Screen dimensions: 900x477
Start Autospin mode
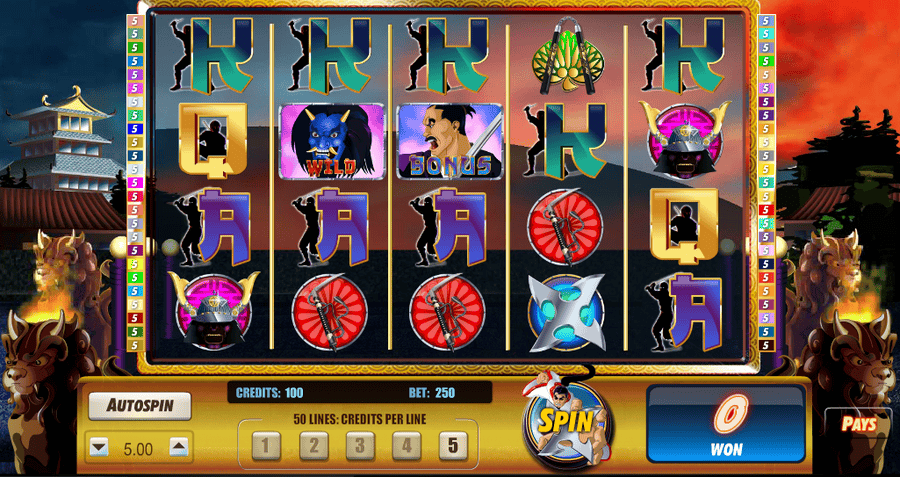click(x=139, y=406)
